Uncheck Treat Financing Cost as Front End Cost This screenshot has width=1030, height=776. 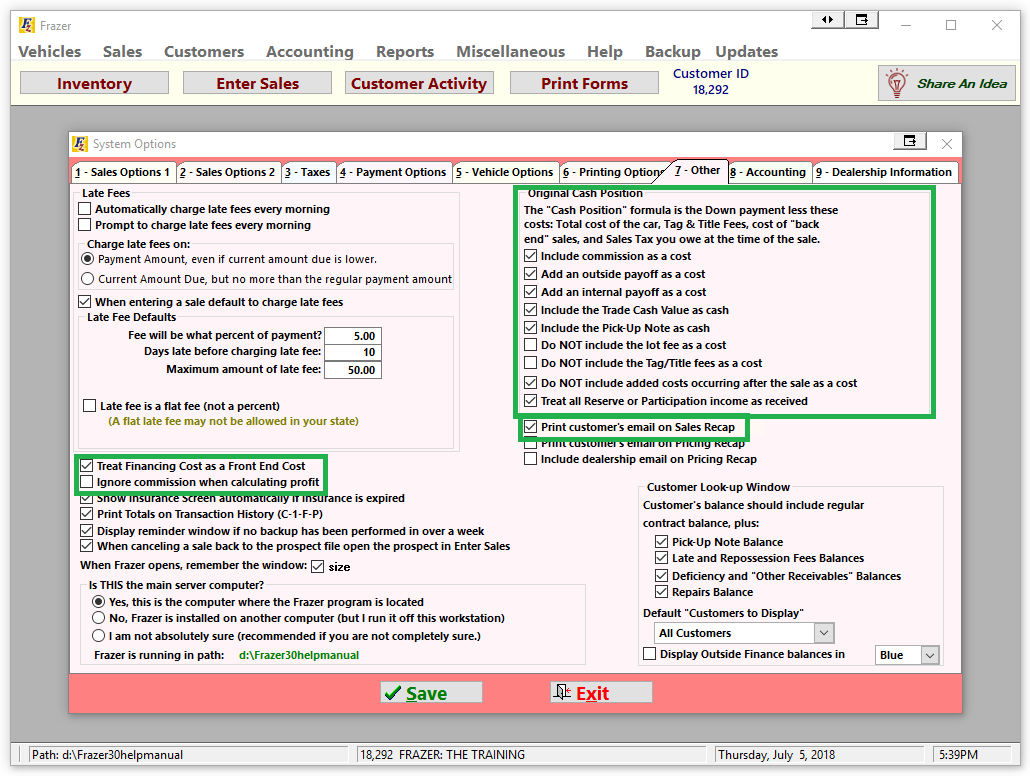(x=87, y=466)
